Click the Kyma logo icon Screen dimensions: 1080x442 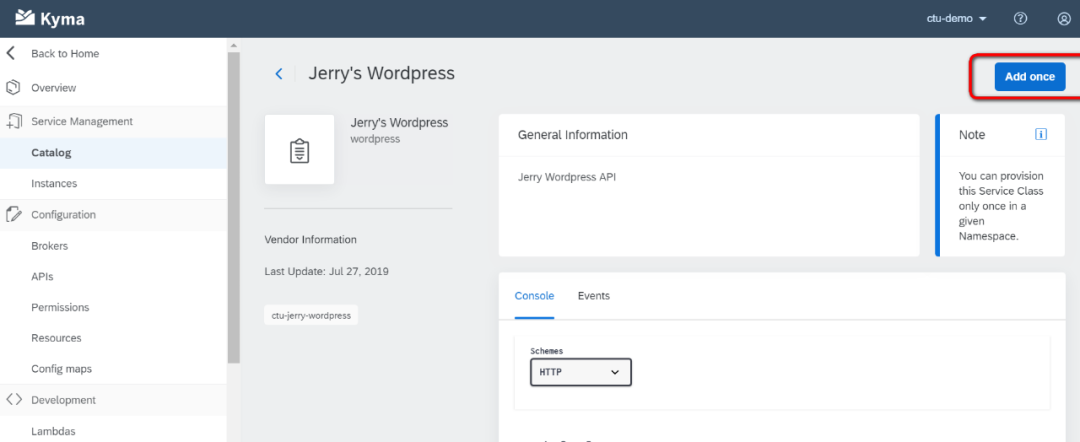coord(25,18)
